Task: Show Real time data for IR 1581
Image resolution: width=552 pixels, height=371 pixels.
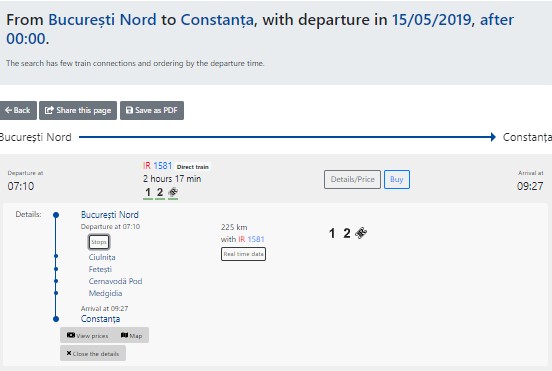Action: click(x=243, y=254)
